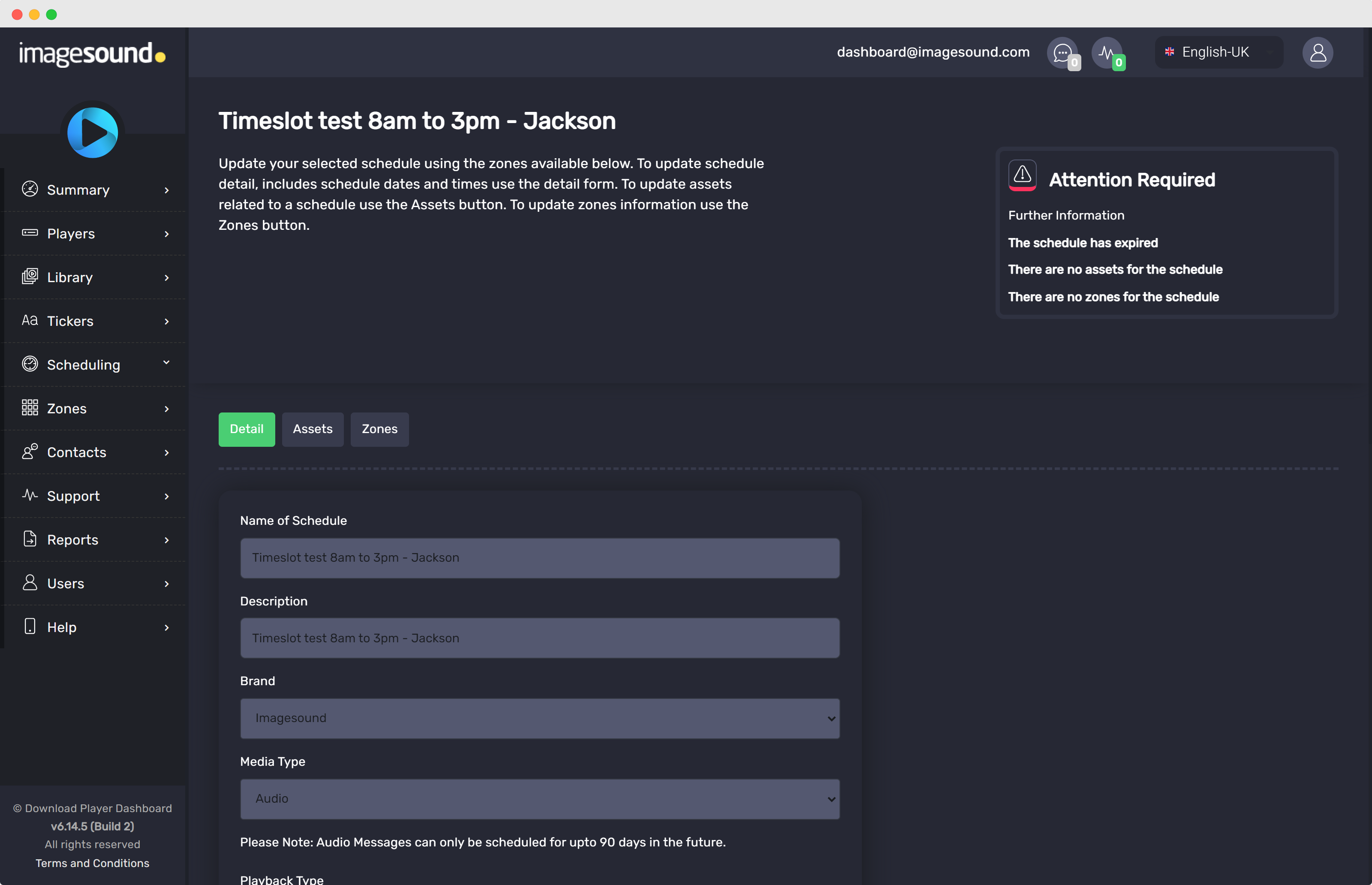Click the Summary gauge icon

(x=30, y=189)
